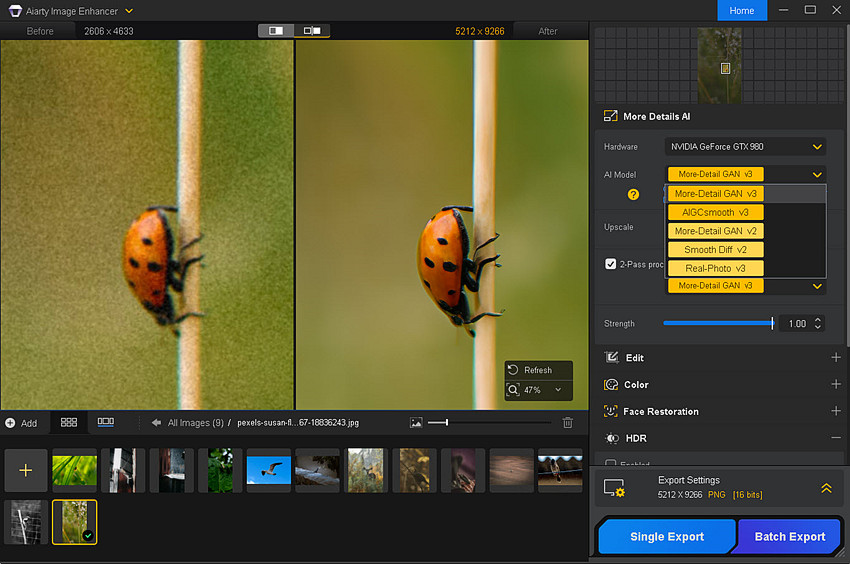This screenshot has height=564, width=850.
Task: Click the Edit panel icon
Action: point(611,357)
